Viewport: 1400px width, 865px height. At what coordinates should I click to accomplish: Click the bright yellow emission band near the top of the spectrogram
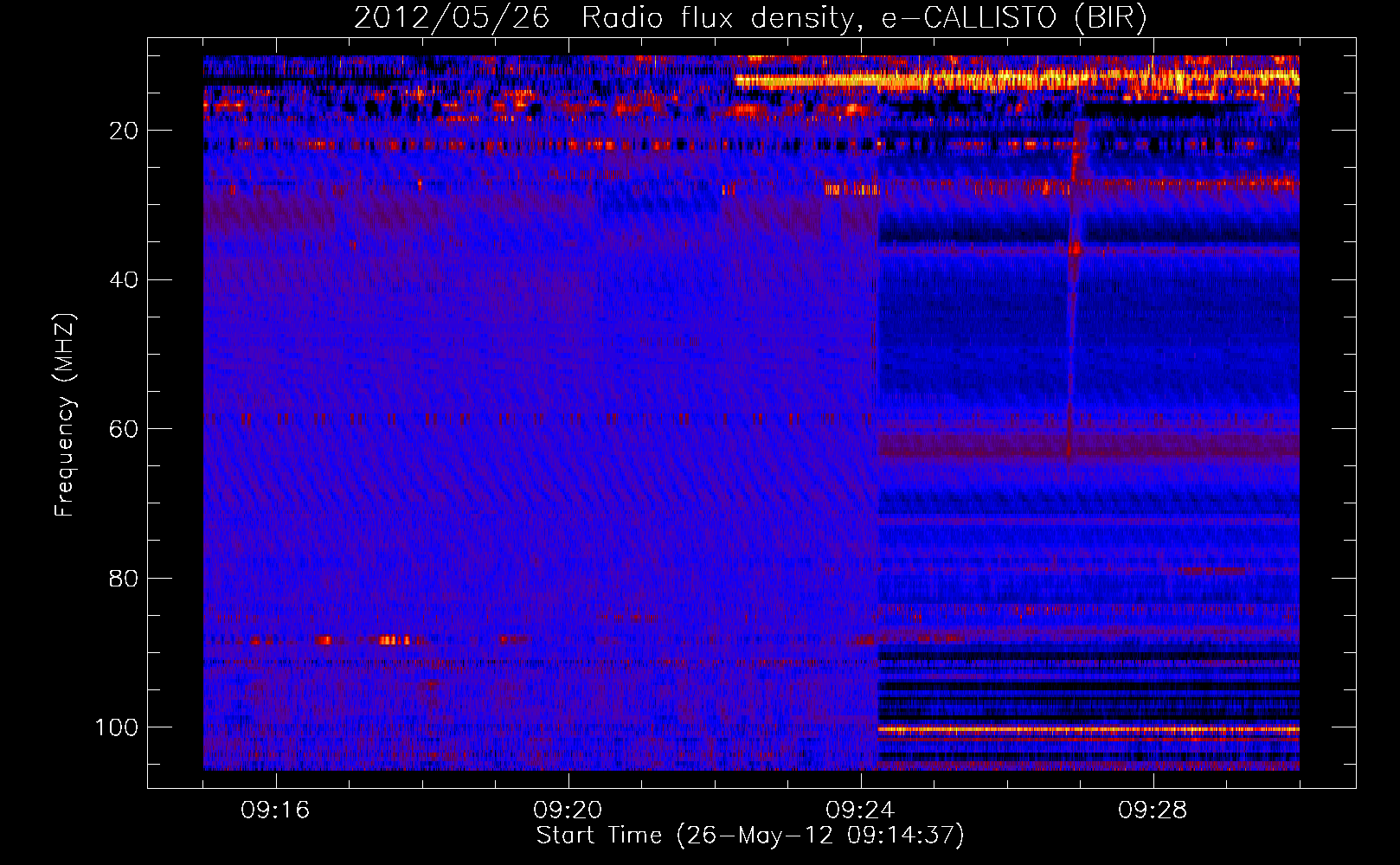(1017, 80)
